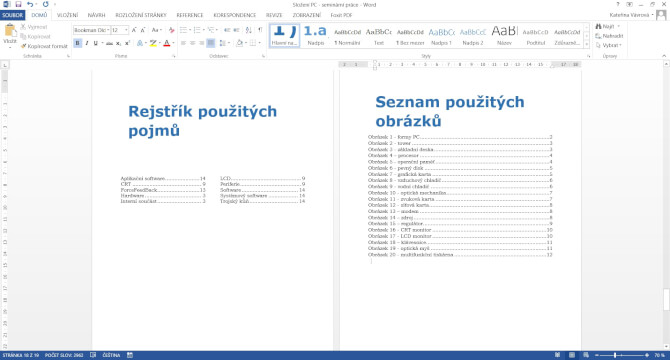Open the change case Aa dropdown
This screenshot has width=670, height=360.
[x=156, y=30]
